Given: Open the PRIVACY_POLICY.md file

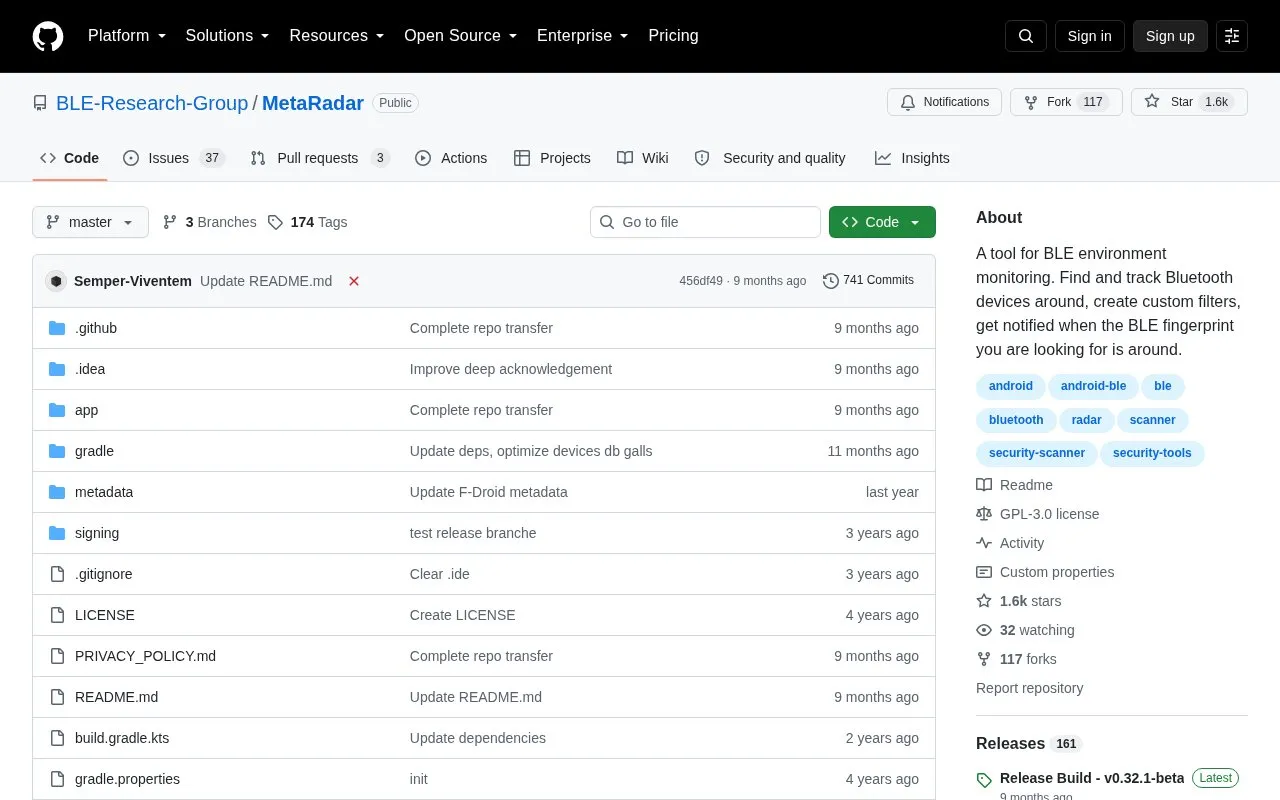Looking at the screenshot, I should [x=145, y=656].
